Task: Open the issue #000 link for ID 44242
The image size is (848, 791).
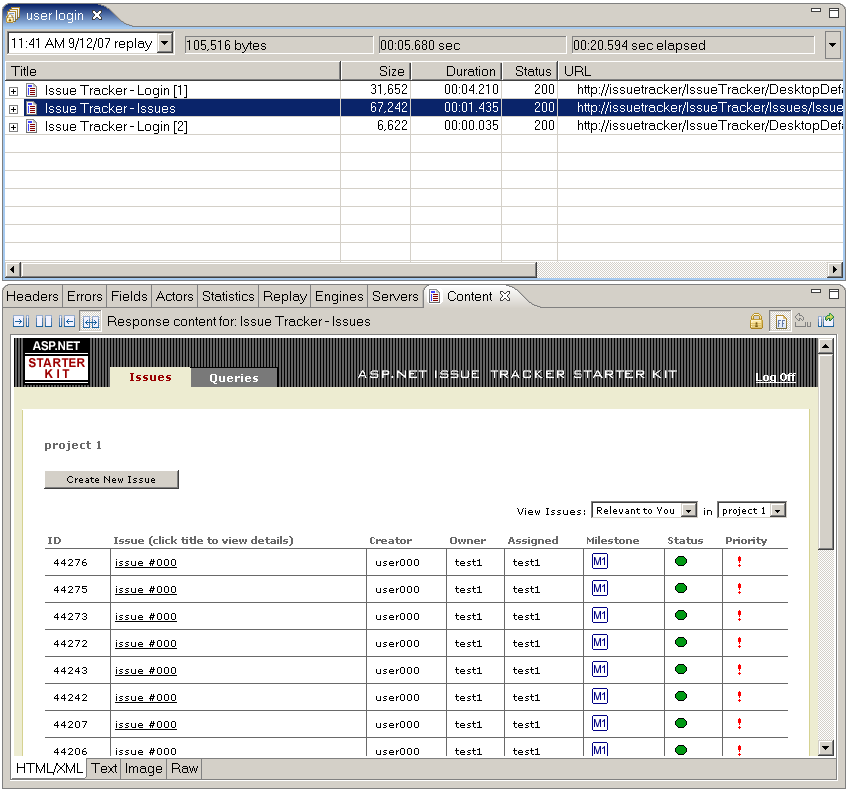Action: tap(145, 697)
